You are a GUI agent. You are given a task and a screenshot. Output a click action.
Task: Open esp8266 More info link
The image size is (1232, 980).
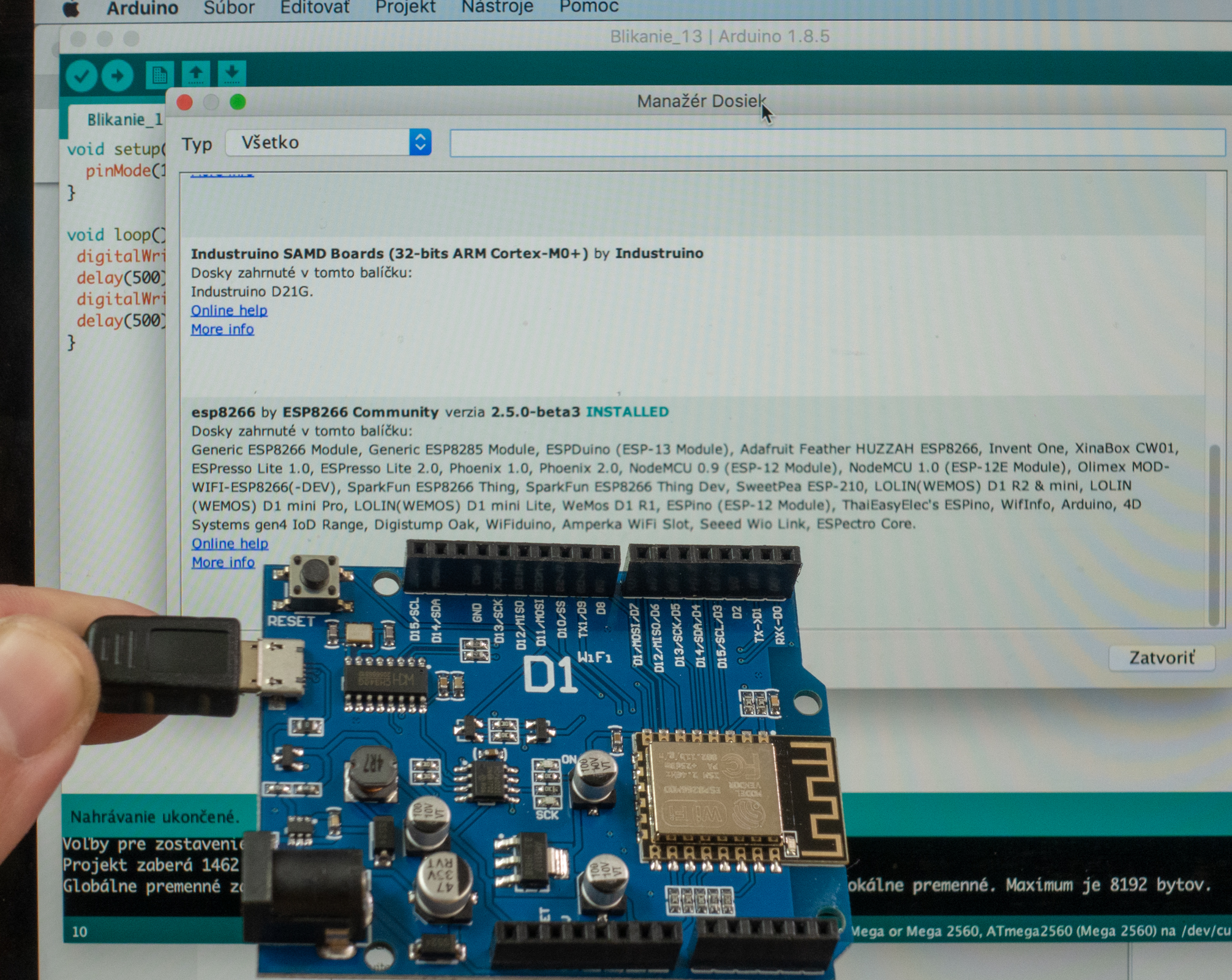pos(223,562)
